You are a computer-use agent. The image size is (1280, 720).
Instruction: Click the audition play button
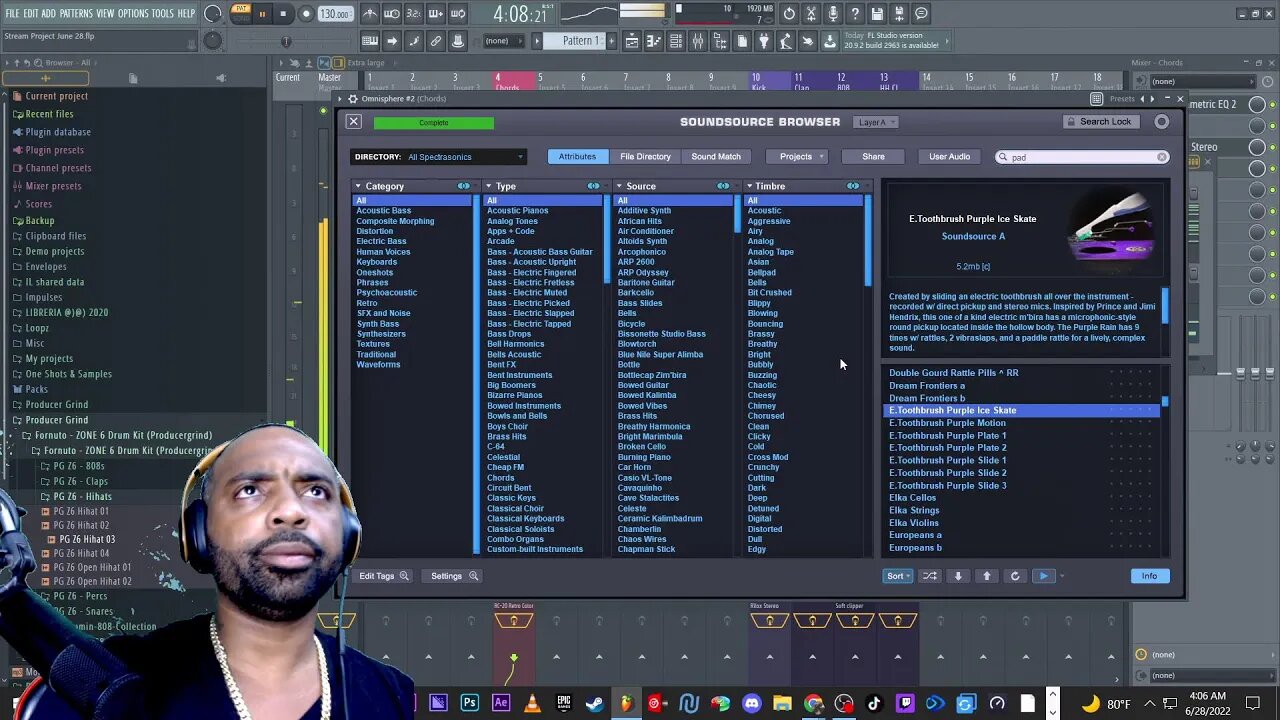coord(1043,576)
